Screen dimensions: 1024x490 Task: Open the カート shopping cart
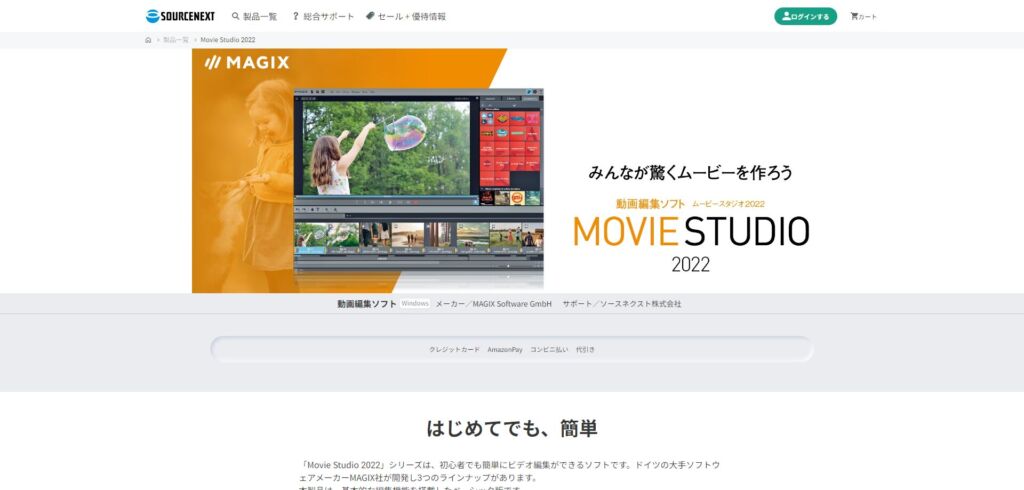[x=863, y=16]
